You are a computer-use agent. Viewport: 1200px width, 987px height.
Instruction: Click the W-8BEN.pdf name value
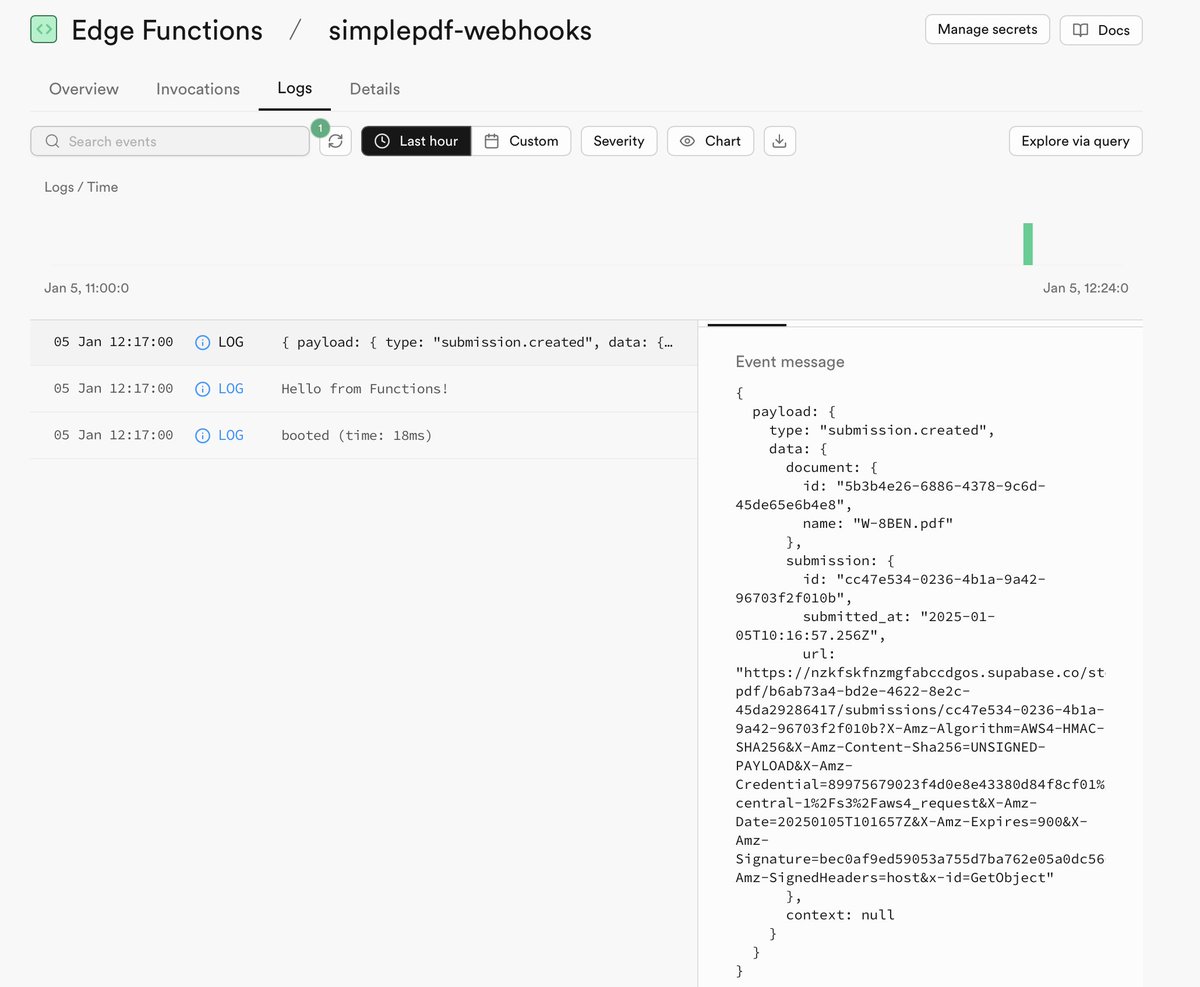[903, 523]
